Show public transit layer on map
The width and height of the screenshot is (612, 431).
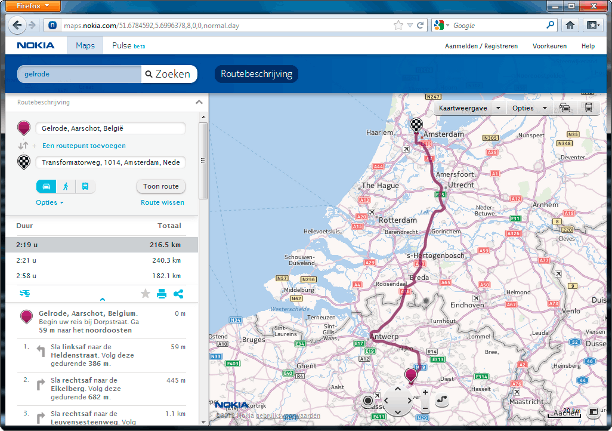(x=591, y=107)
